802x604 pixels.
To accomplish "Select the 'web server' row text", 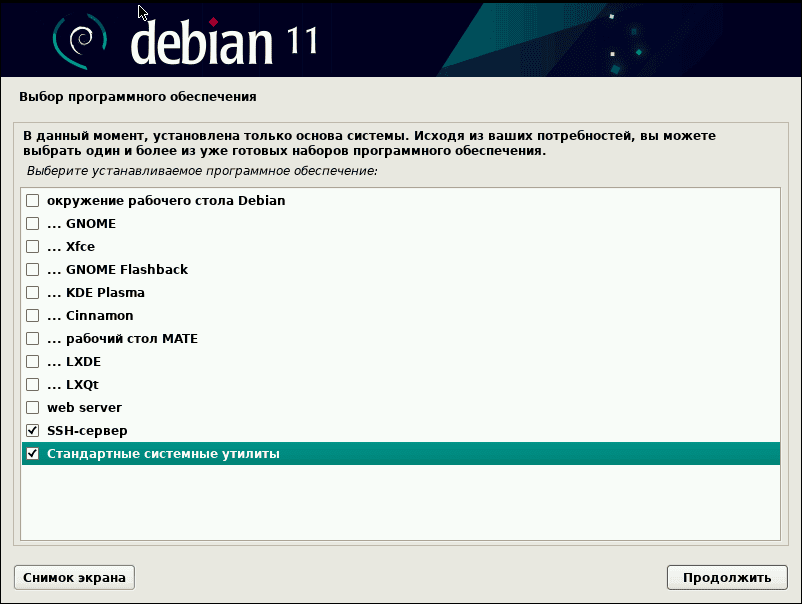I will point(84,408).
